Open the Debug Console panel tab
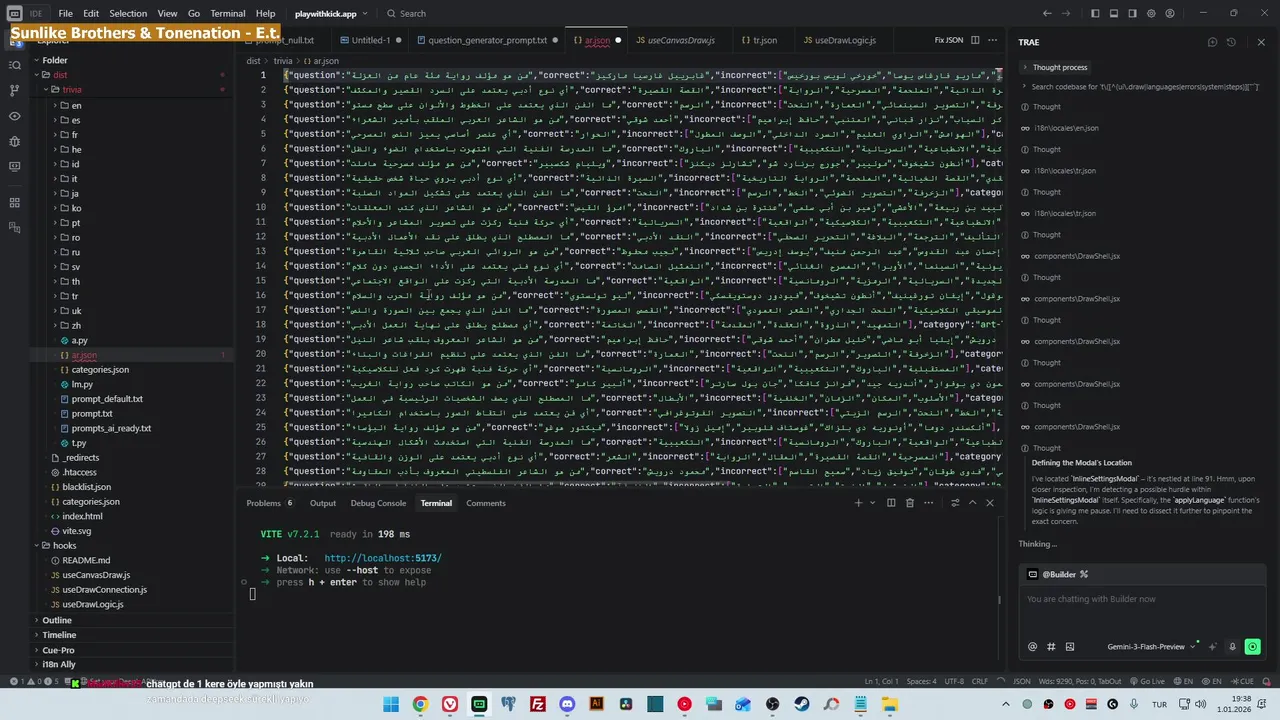The height and width of the screenshot is (720, 1280). pyautogui.click(x=378, y=503)
